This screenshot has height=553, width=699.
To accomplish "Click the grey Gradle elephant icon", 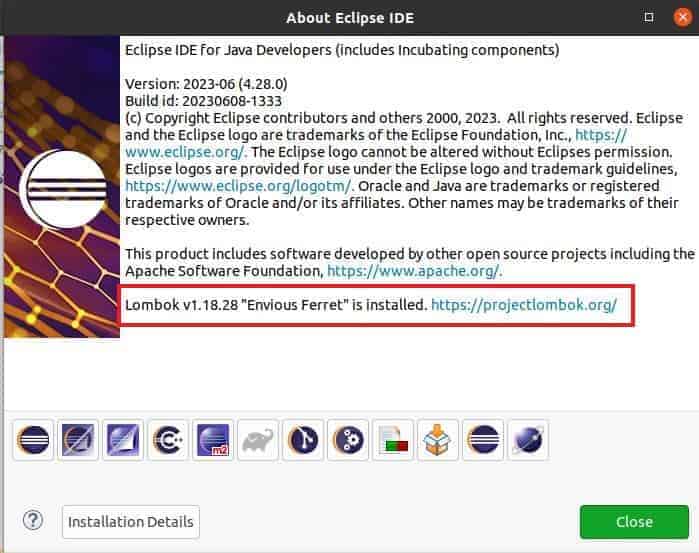I will (x=258, y=440).
